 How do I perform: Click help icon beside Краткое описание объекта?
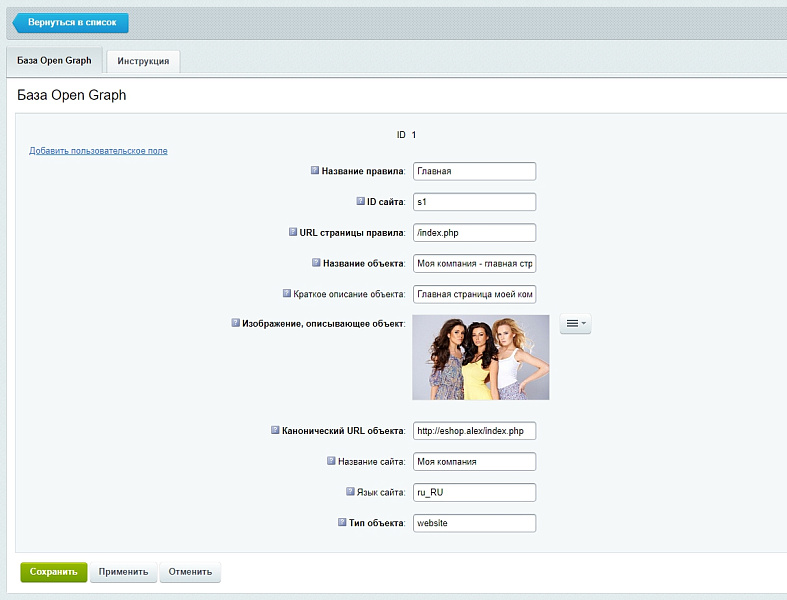[x=287, y=294]
